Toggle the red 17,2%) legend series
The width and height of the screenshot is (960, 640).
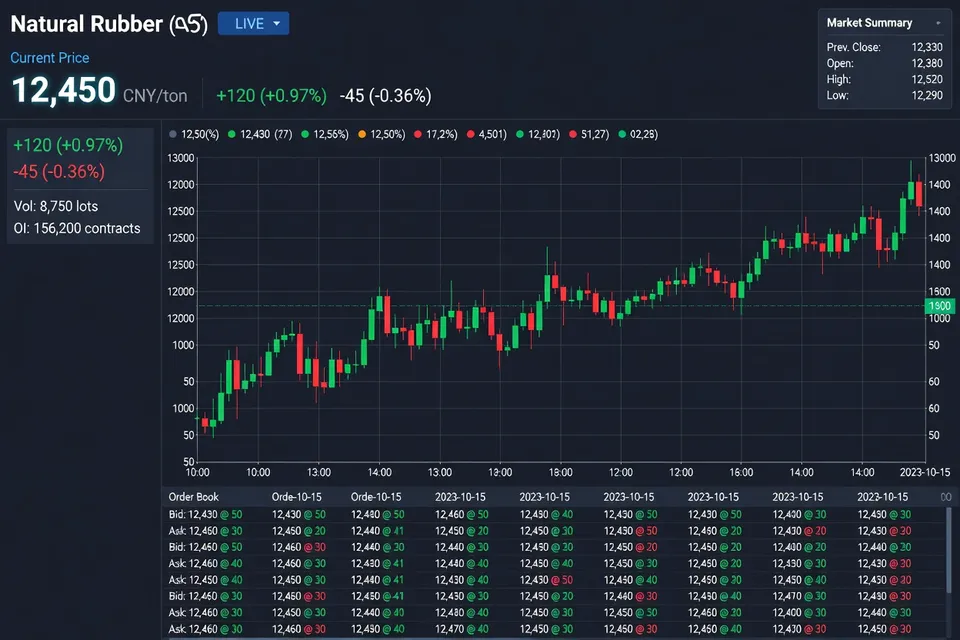click(436, 134)
